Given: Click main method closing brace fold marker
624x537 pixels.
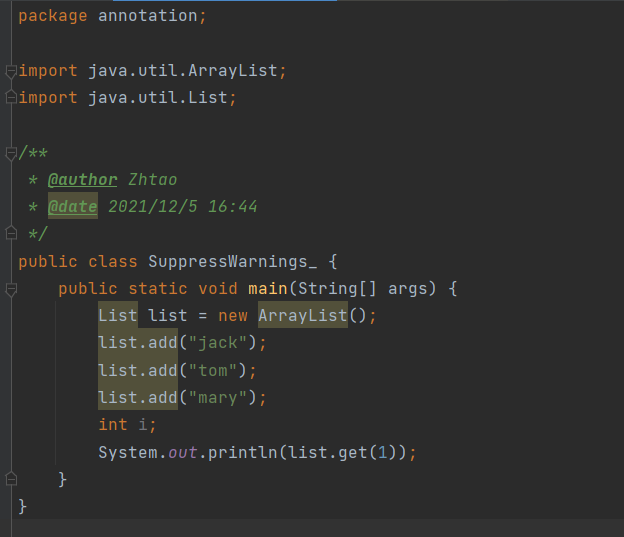Looking at the screenshot, I should tap(11, 478).
